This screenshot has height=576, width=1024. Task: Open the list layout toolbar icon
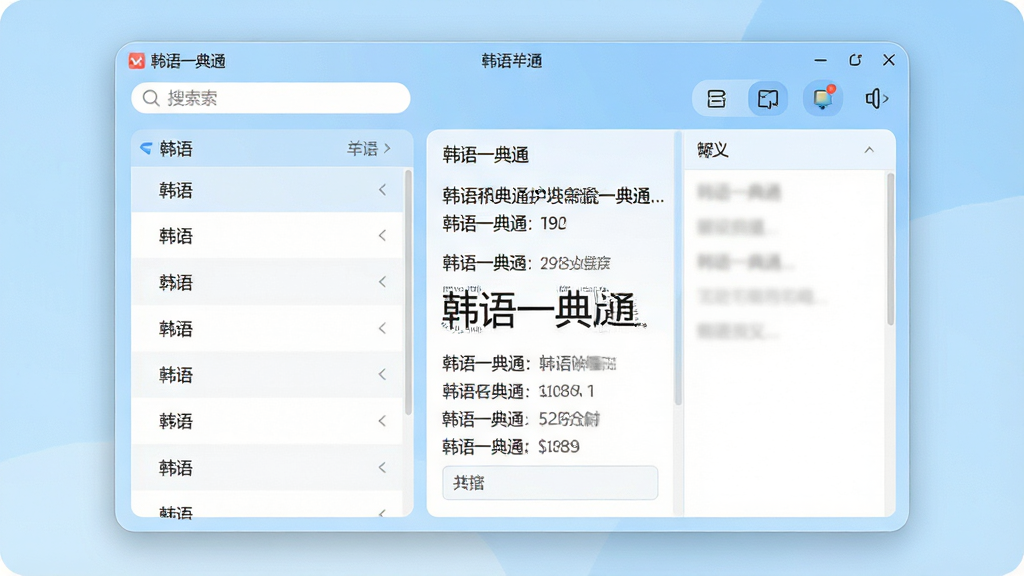pos(716,99)
